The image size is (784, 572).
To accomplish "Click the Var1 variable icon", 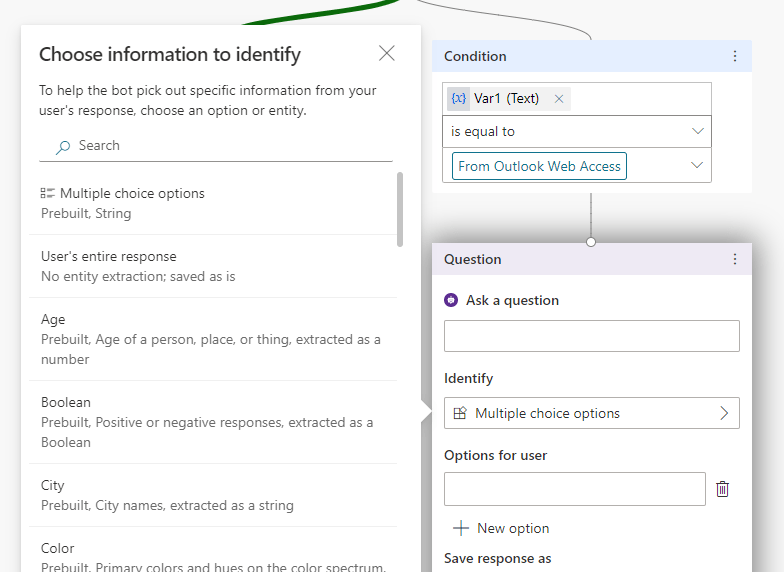I will (459, 98).
